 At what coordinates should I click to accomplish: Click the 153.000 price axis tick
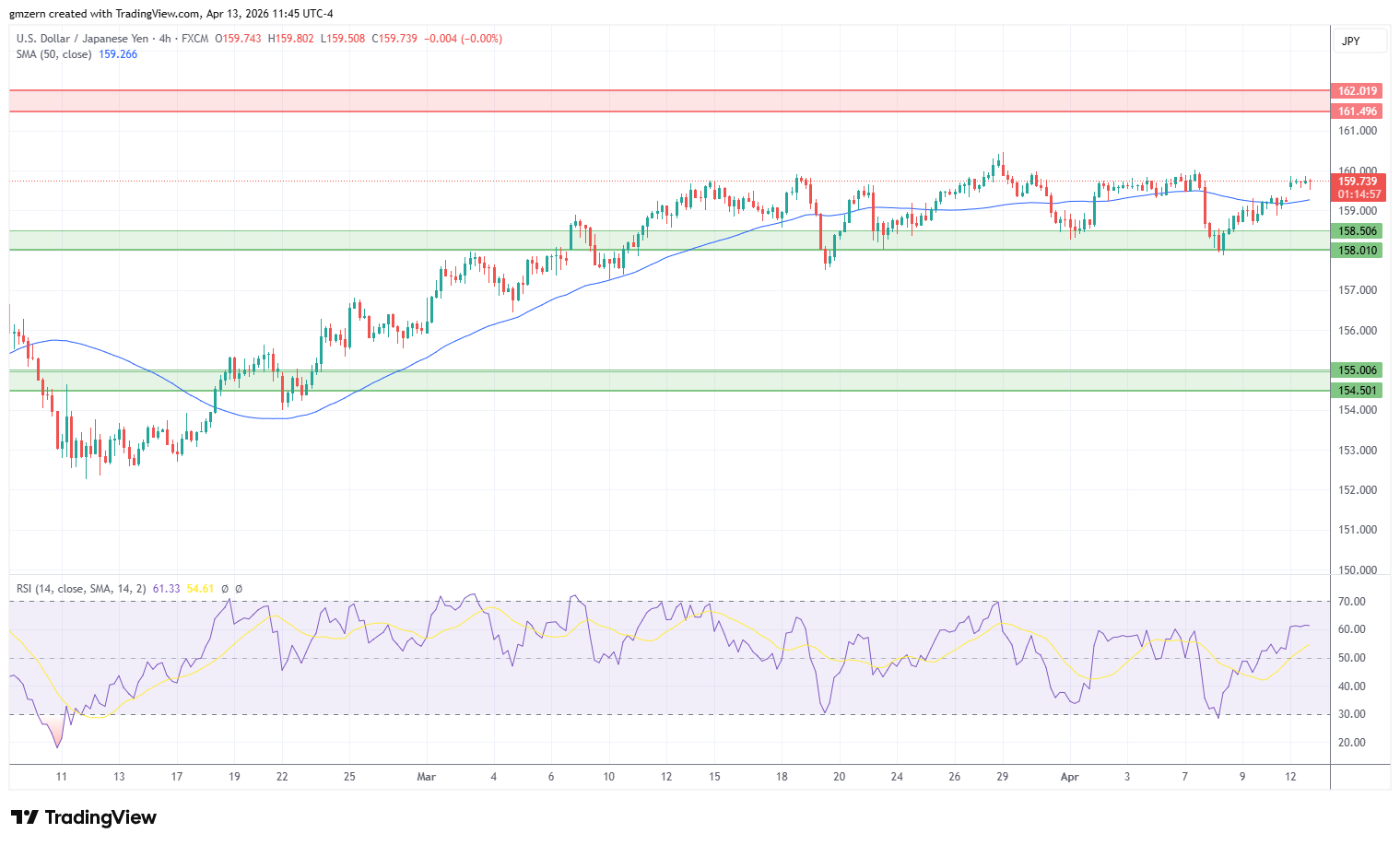(1358, 451)
